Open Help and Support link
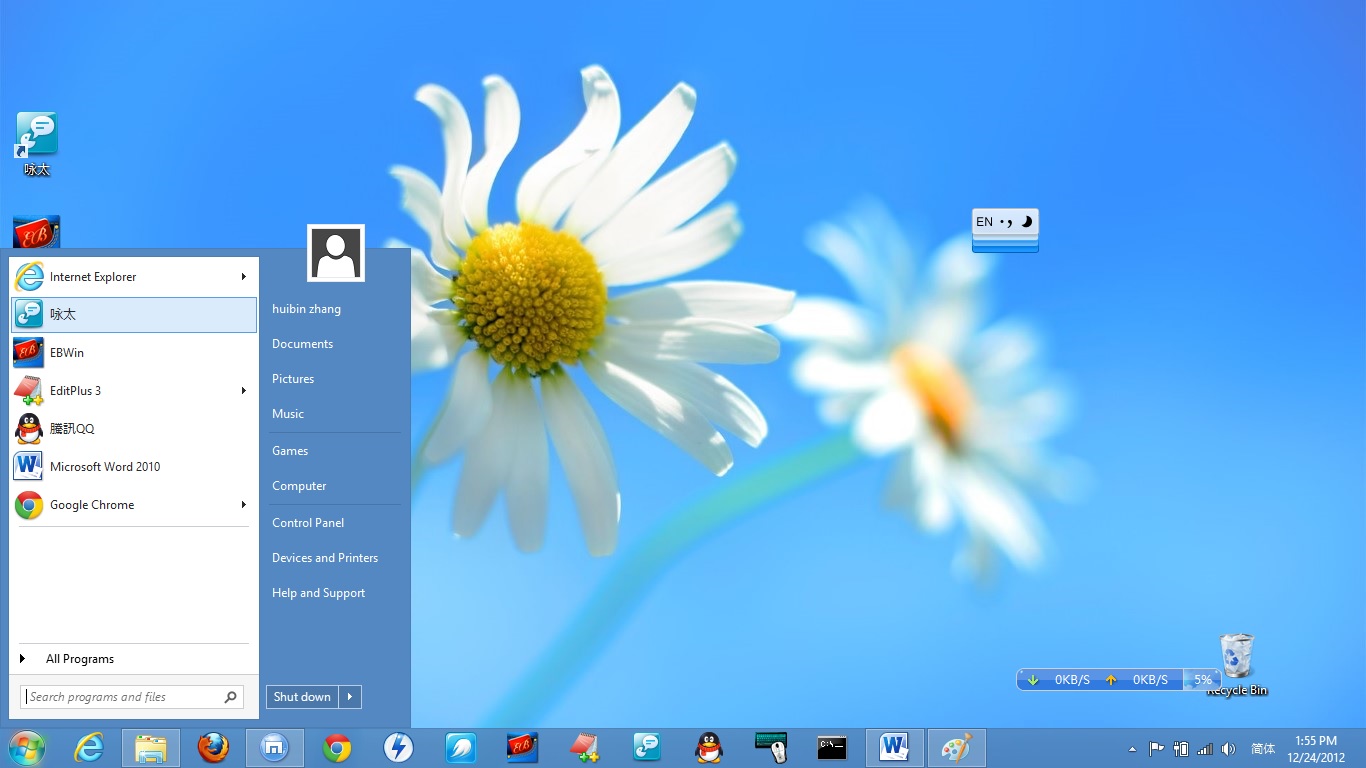 pyautogui.click(x=318, y=593)
